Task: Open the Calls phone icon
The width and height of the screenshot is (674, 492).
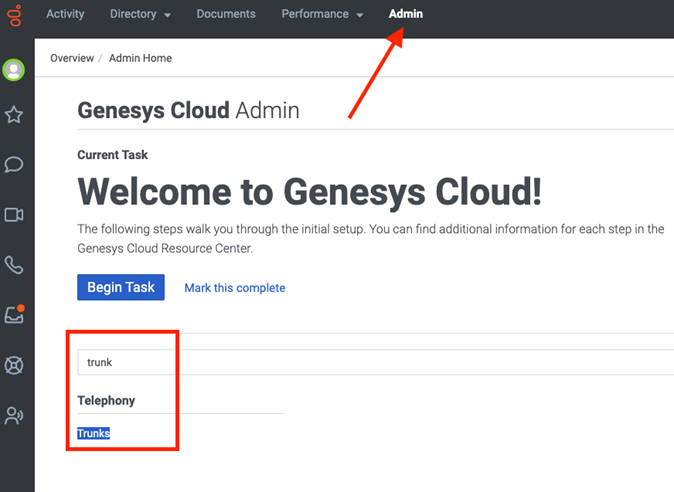Action: (14, 265)
